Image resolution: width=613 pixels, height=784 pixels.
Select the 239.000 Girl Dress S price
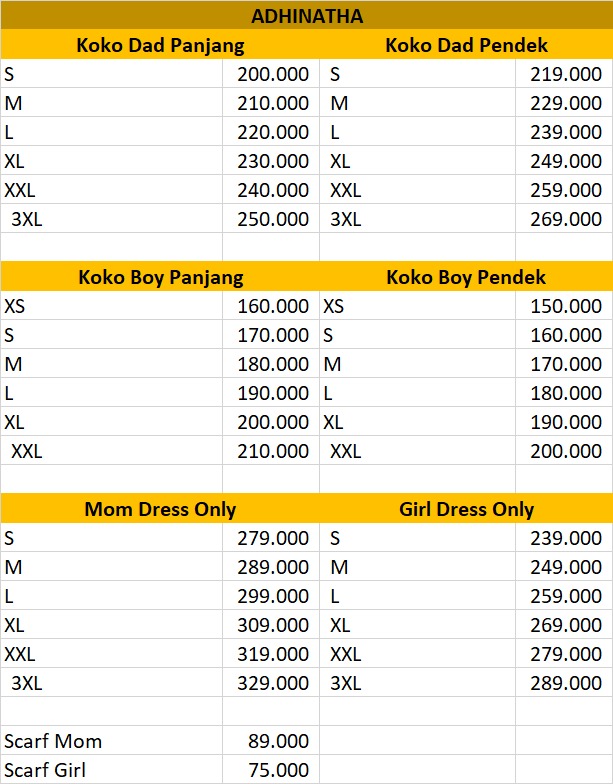click(564, 538)
